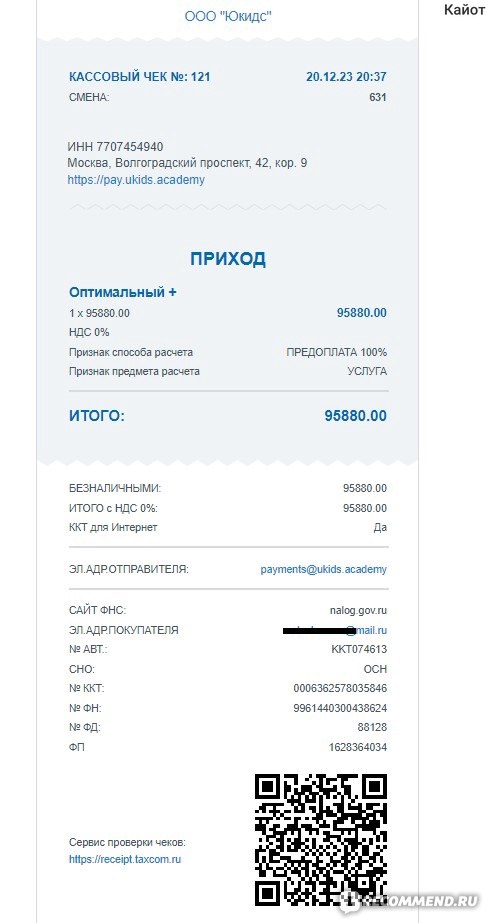Click the payments@ukids.academy sender email
This screenshot has height=923, width=489.
tap(324, 570)
